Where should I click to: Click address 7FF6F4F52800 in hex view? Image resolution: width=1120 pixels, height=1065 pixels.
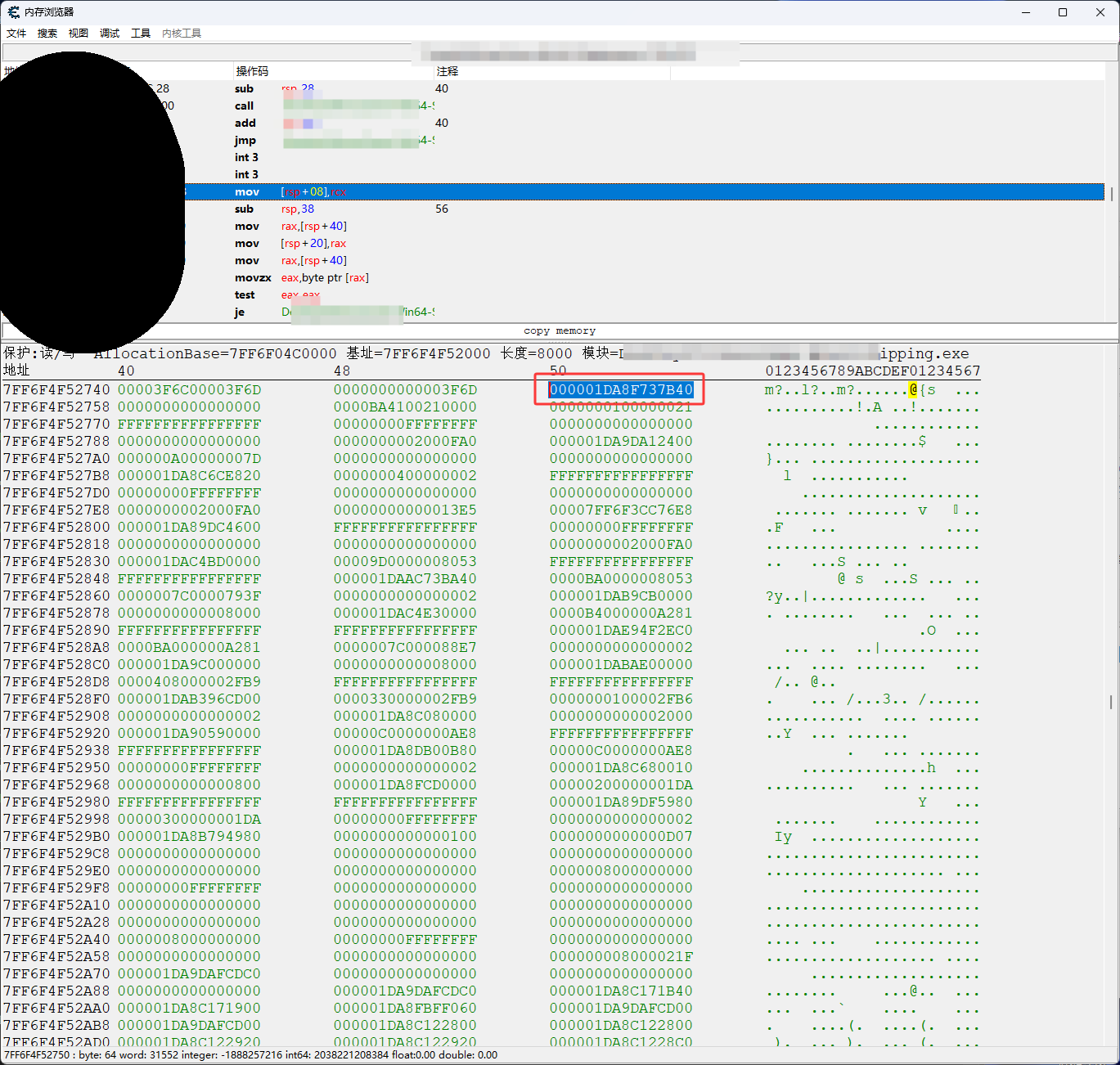coord(56,528)
